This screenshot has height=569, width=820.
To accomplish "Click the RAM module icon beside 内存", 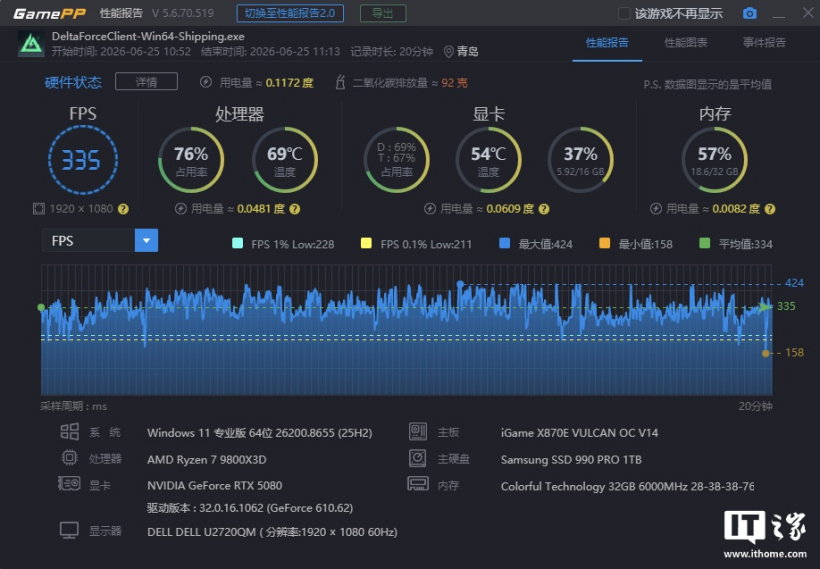I will 418,484.
